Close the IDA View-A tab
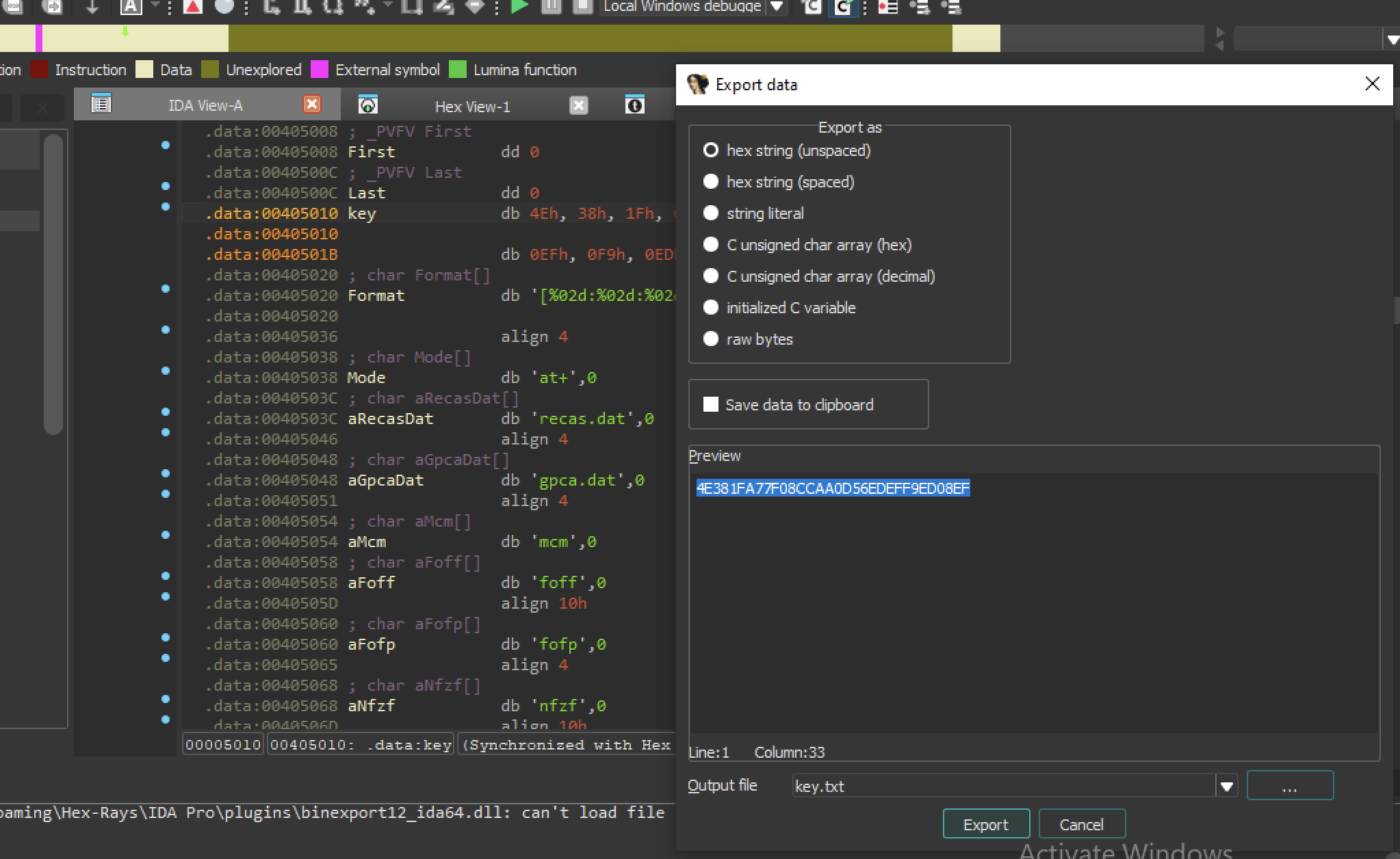Image resolution: width=1400 pixels, height=859 pixels. coord(312,103)
